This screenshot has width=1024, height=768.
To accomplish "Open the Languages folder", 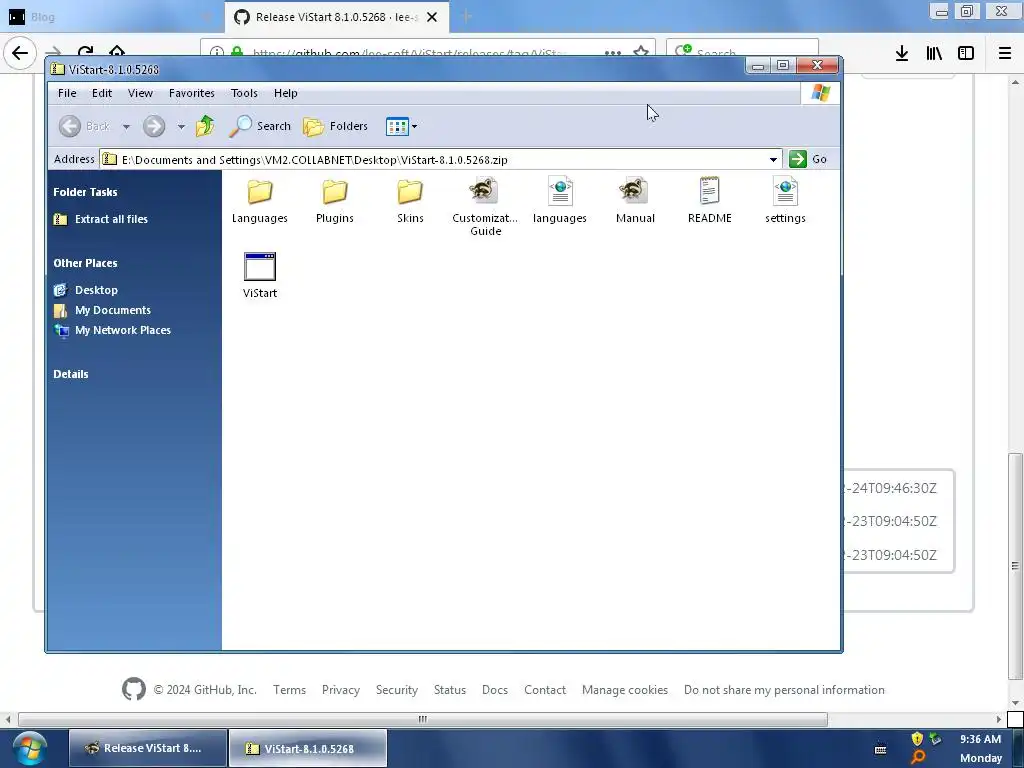I will (x=259, y=200).
